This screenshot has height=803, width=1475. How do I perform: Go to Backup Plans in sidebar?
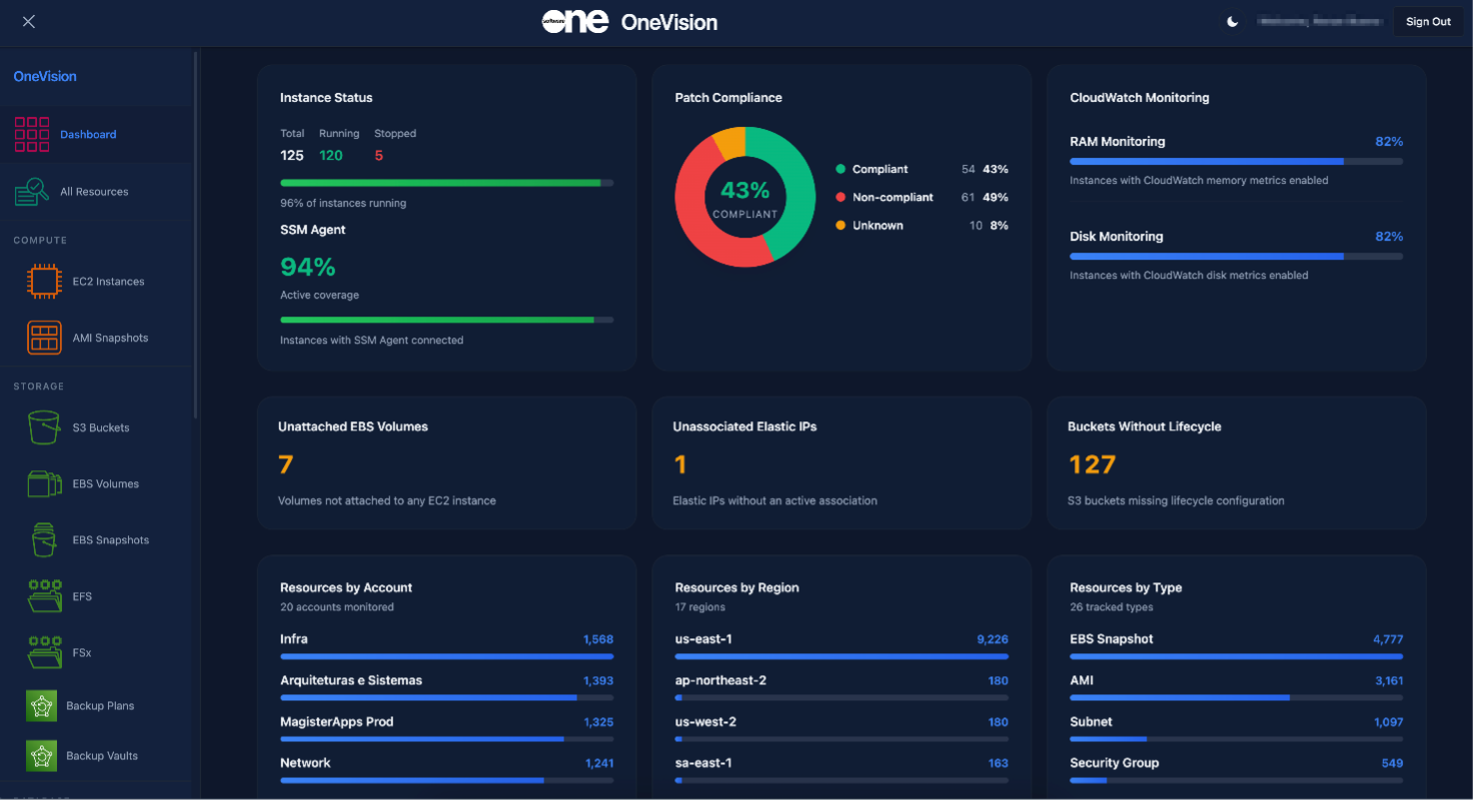[x=100, y=706]
